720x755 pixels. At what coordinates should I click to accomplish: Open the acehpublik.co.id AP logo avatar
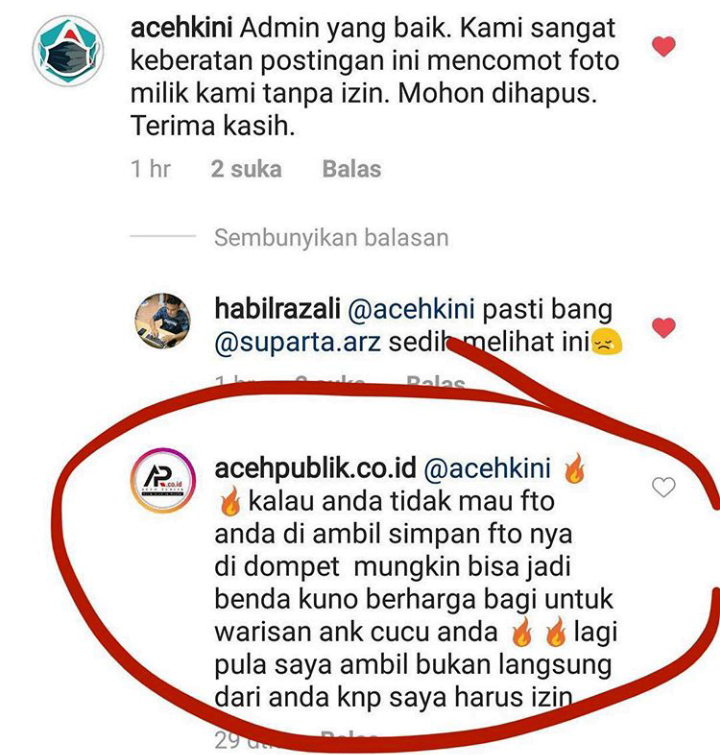tap(163, 480)
